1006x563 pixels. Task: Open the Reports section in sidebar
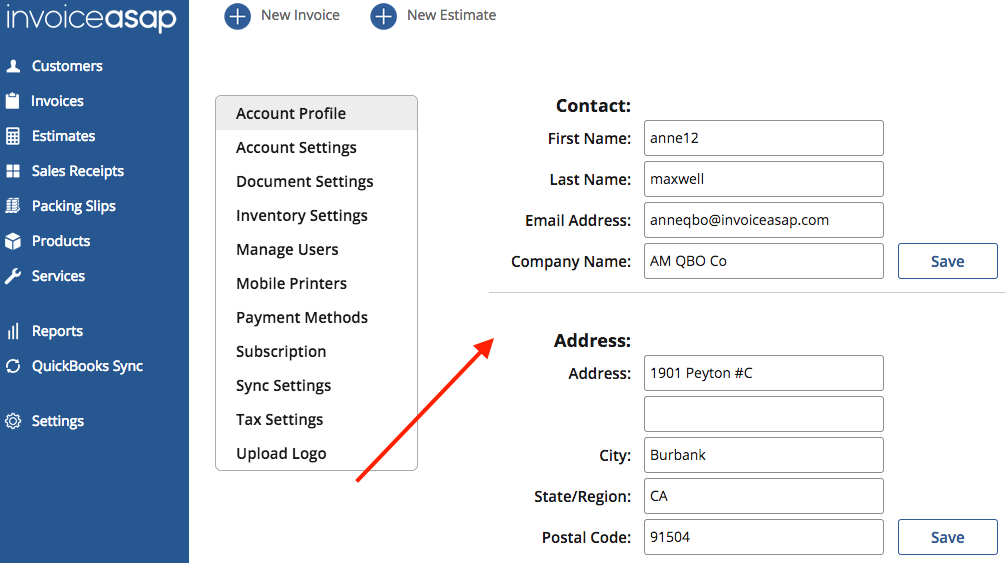57,331
